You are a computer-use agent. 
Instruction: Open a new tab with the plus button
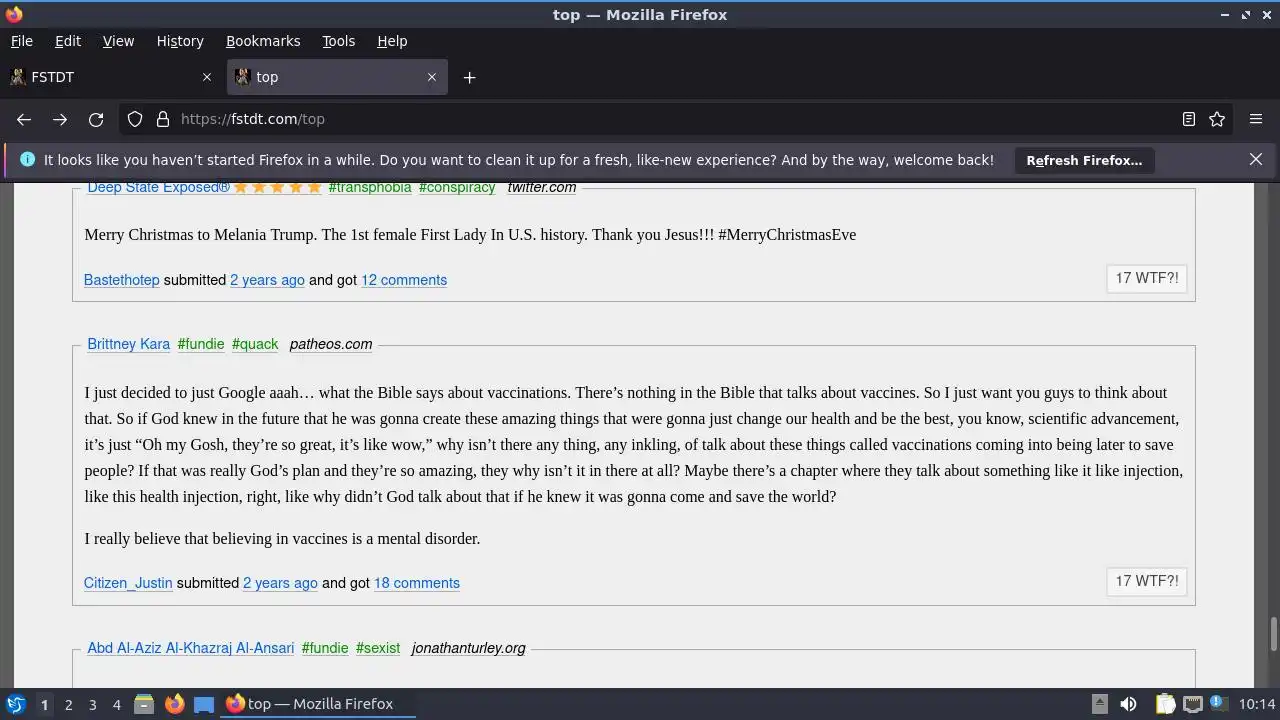tap(469, 77)
